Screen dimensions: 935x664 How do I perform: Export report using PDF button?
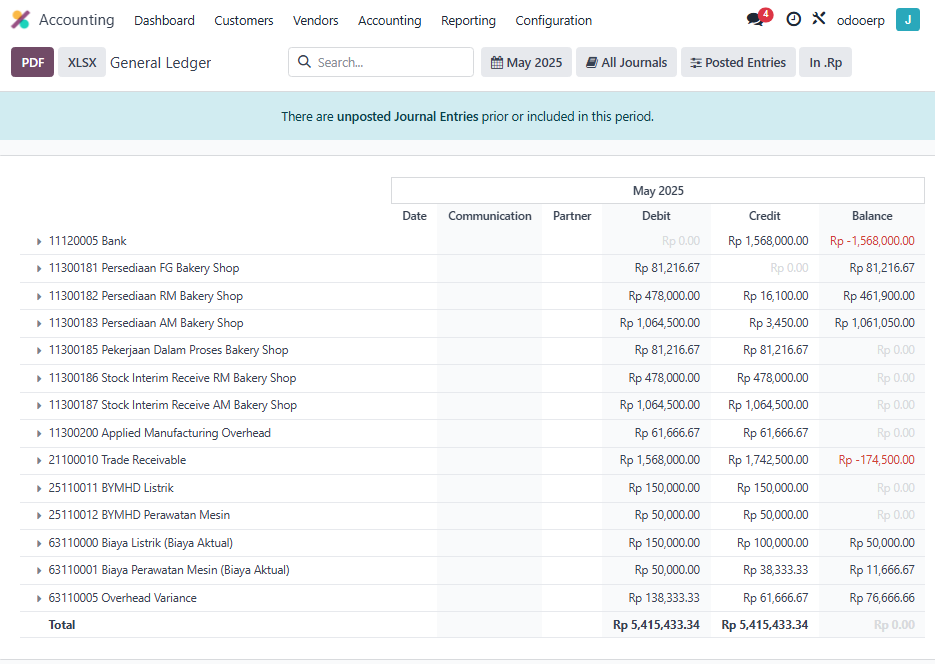32,62
